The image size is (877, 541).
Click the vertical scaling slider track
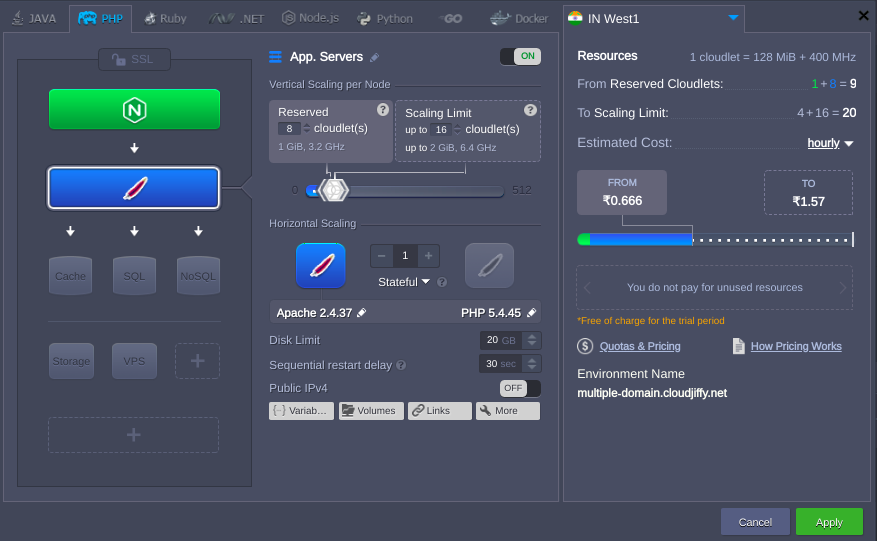(x=404, y=191)
